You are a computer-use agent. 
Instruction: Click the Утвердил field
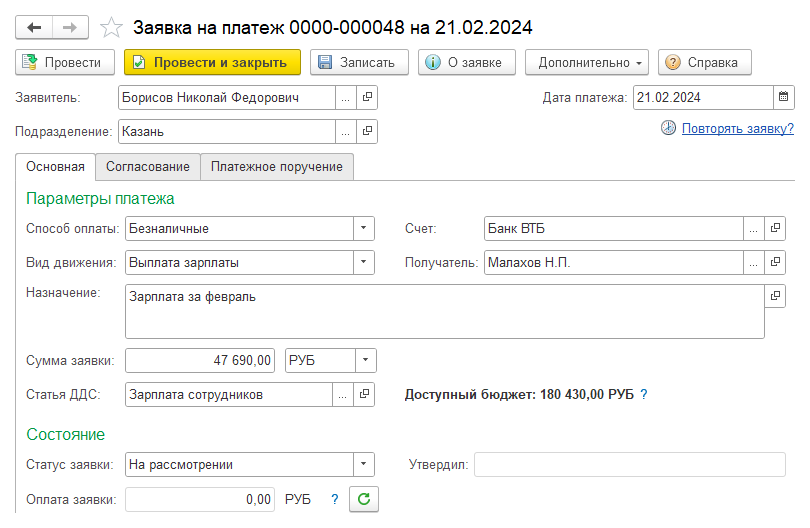tap(630, 464)
